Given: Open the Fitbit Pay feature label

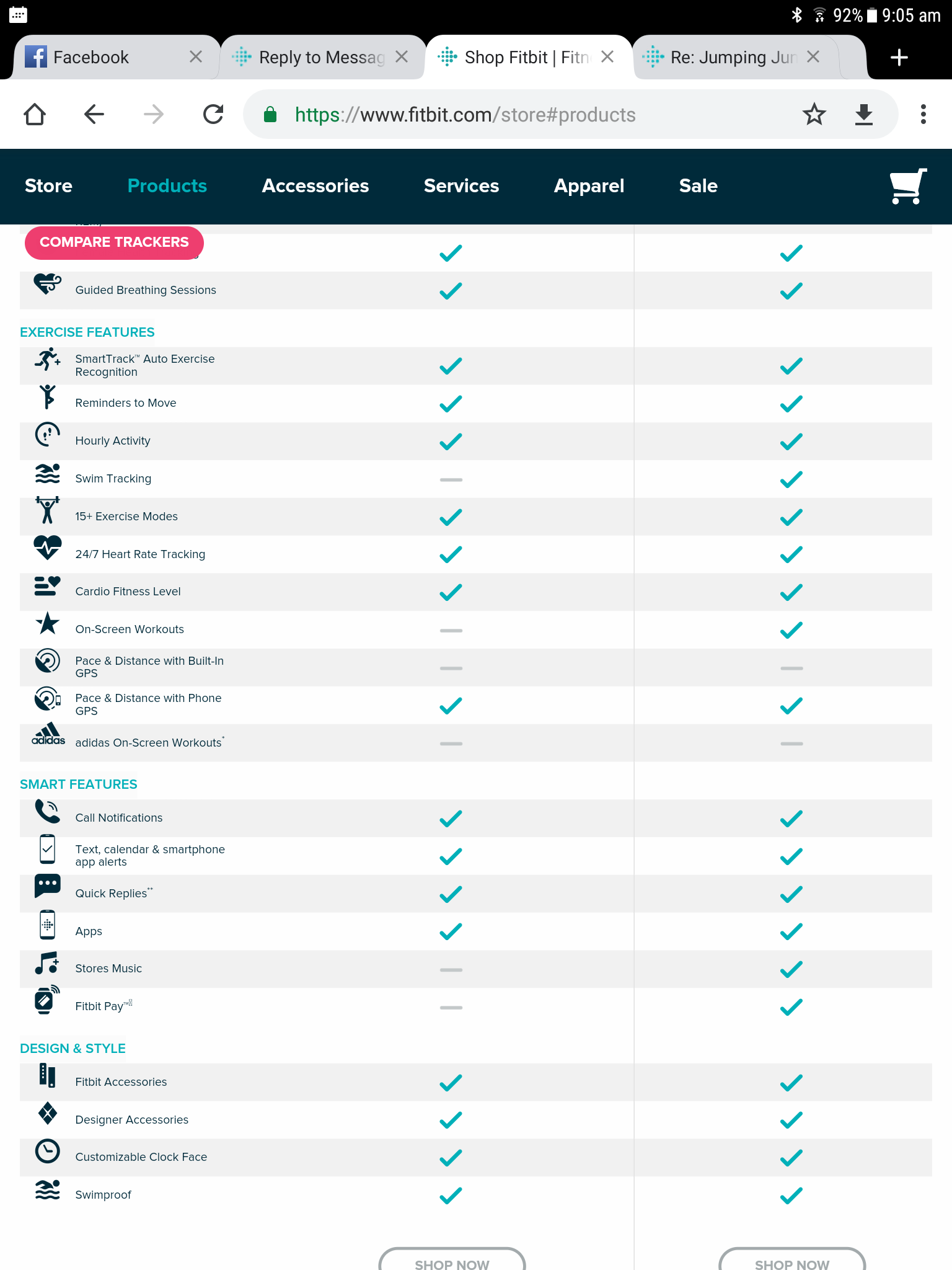Looking at the screenshot, I should point(100,1006).
